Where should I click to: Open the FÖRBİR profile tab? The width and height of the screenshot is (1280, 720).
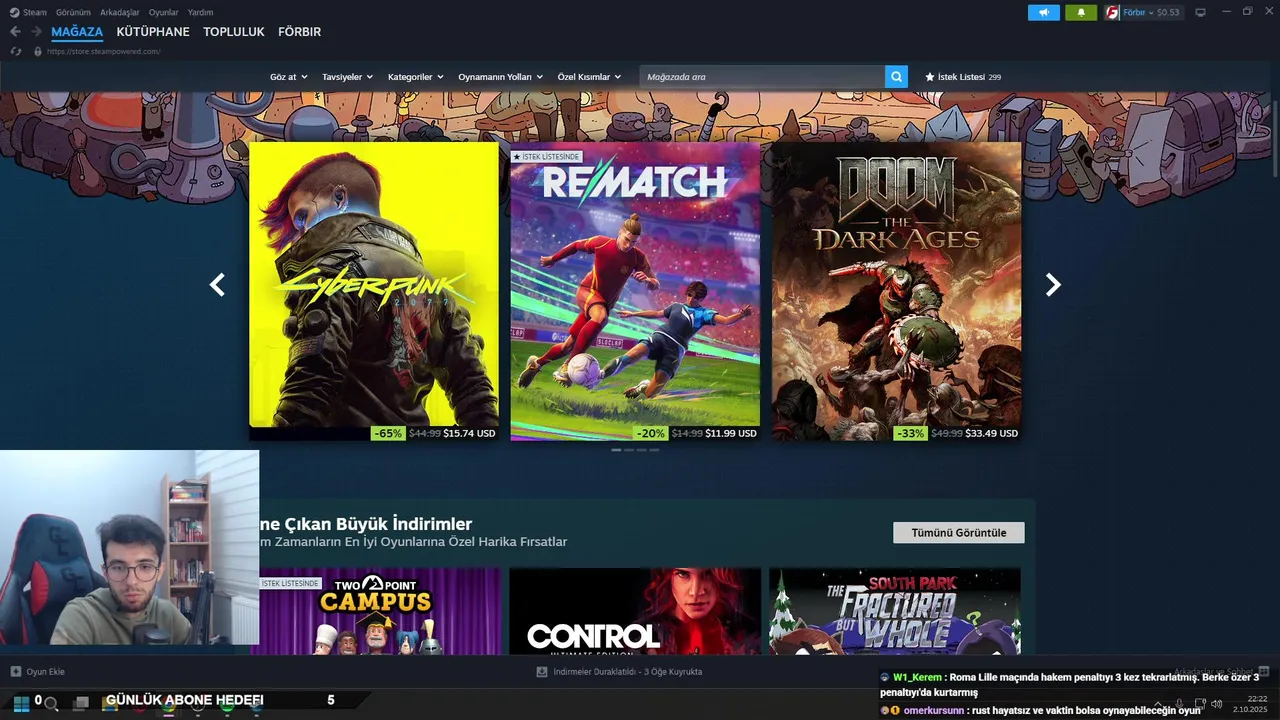click(300, 32)
